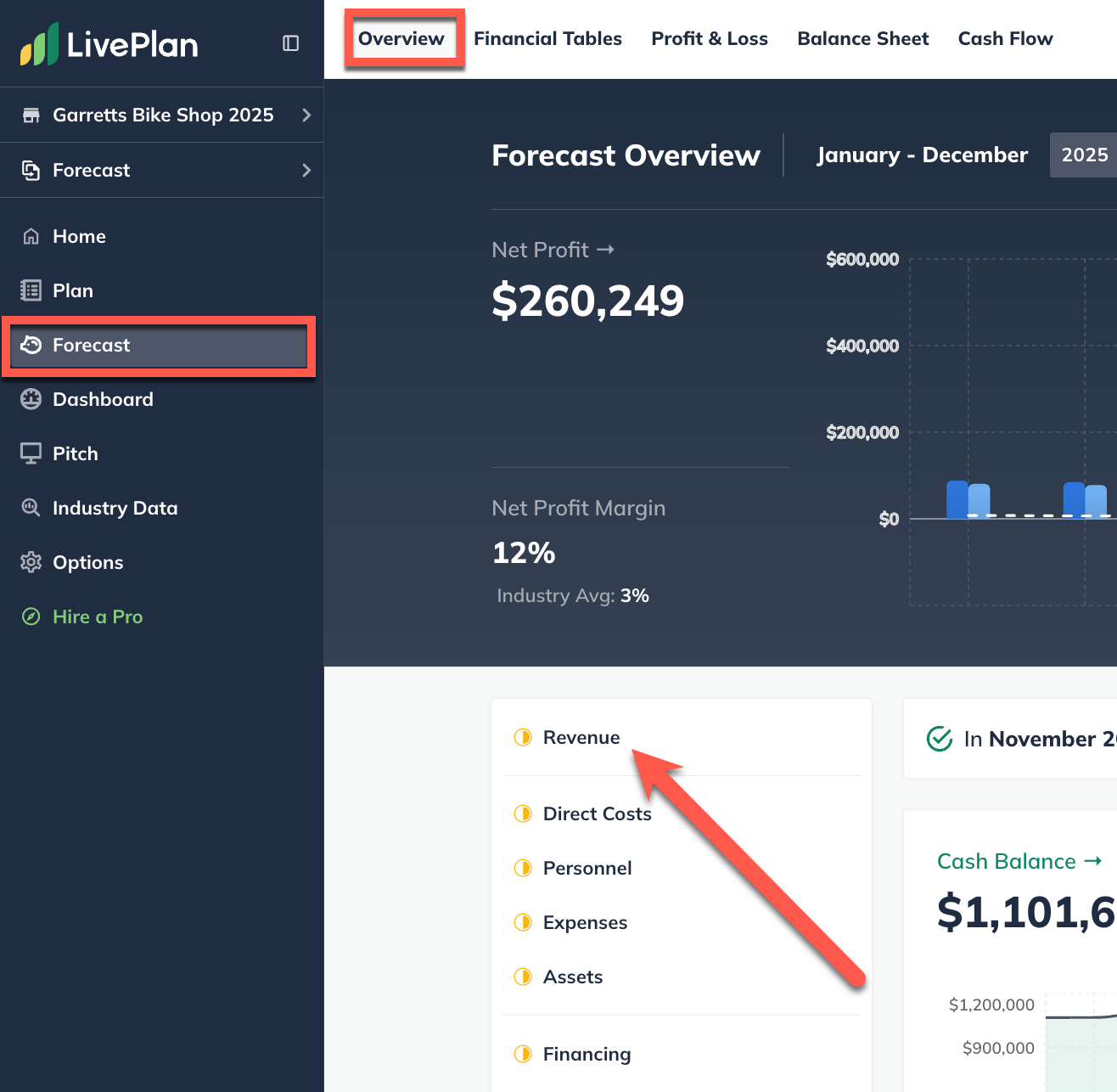Viewport: 1117px width, 1092px height.
Task: Expand the Forecast submenu chevron
Action: (307, 170)
